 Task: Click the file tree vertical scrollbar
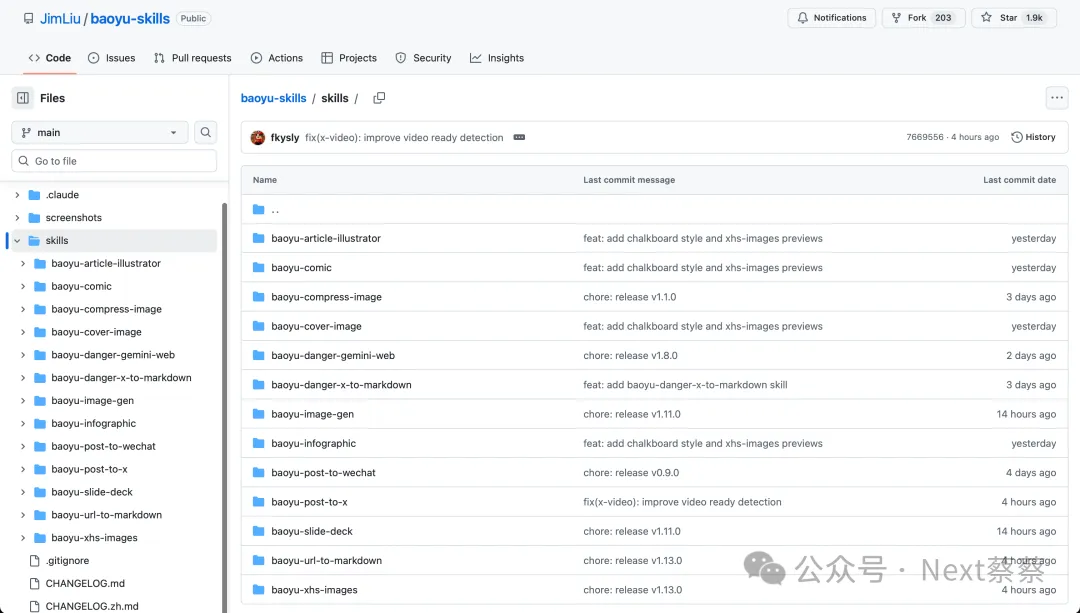tap(224, 400)
